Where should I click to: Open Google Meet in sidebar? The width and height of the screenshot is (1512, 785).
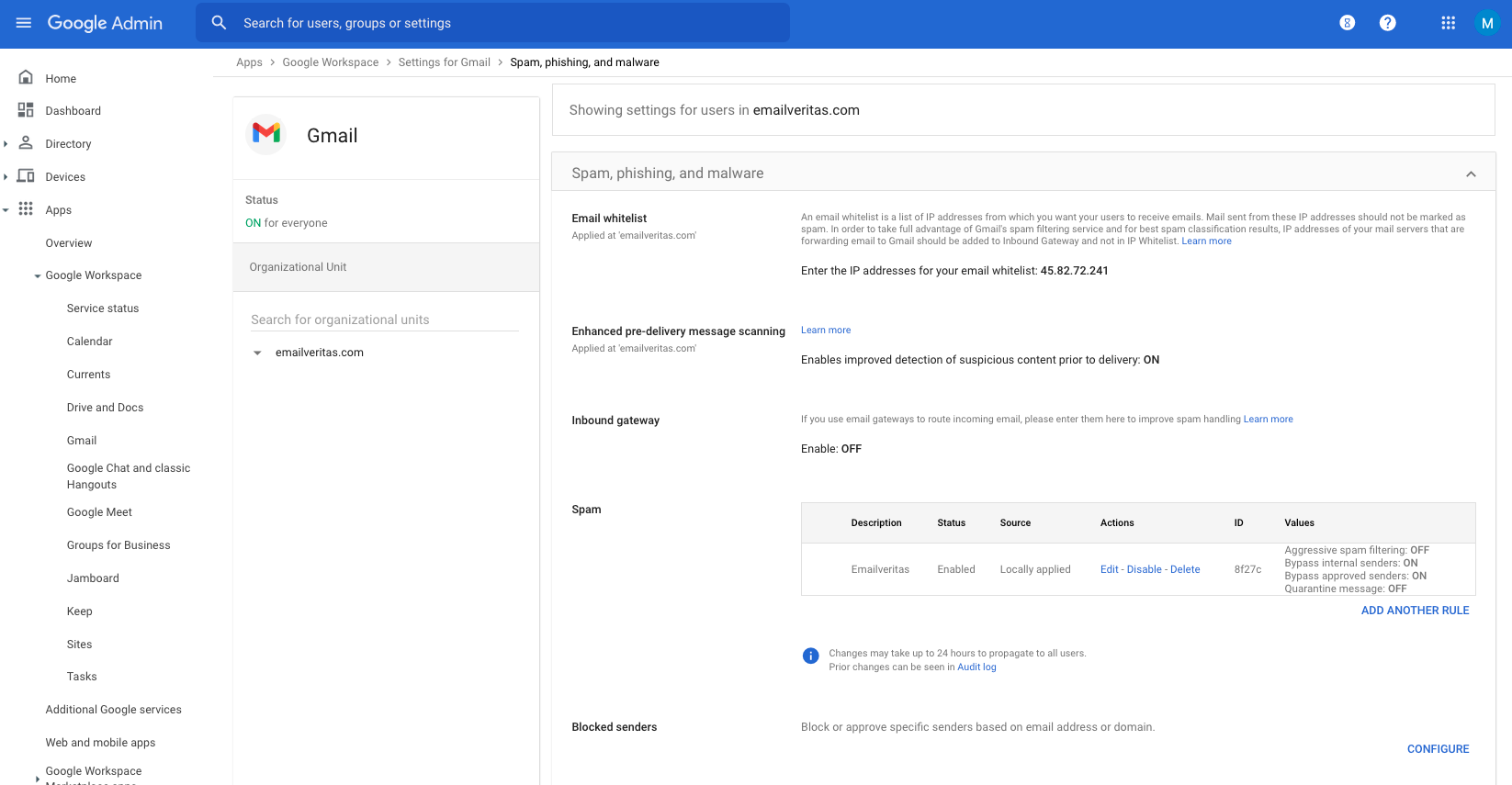click(99, 512)
